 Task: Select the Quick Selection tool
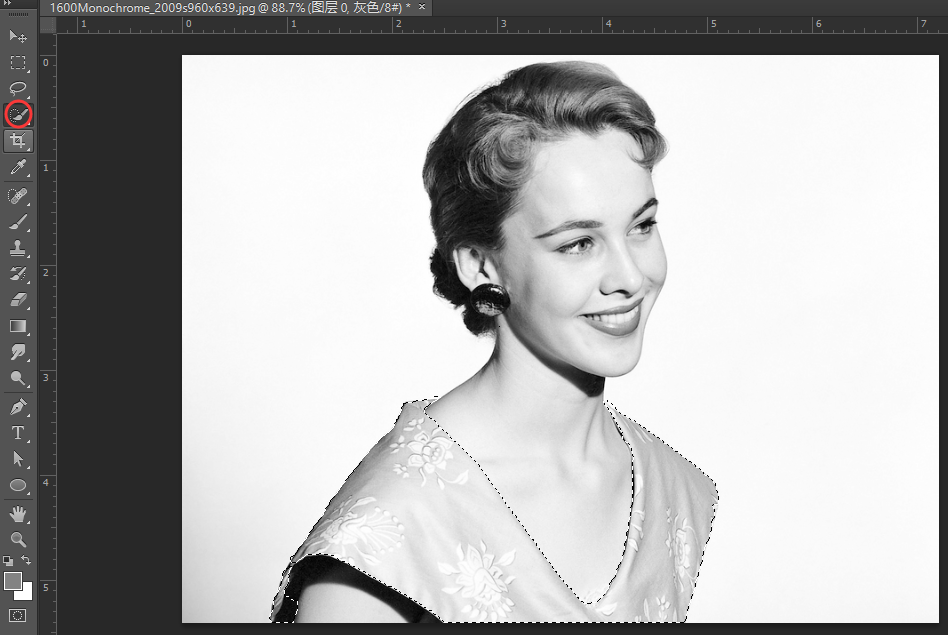click(18, 114)
